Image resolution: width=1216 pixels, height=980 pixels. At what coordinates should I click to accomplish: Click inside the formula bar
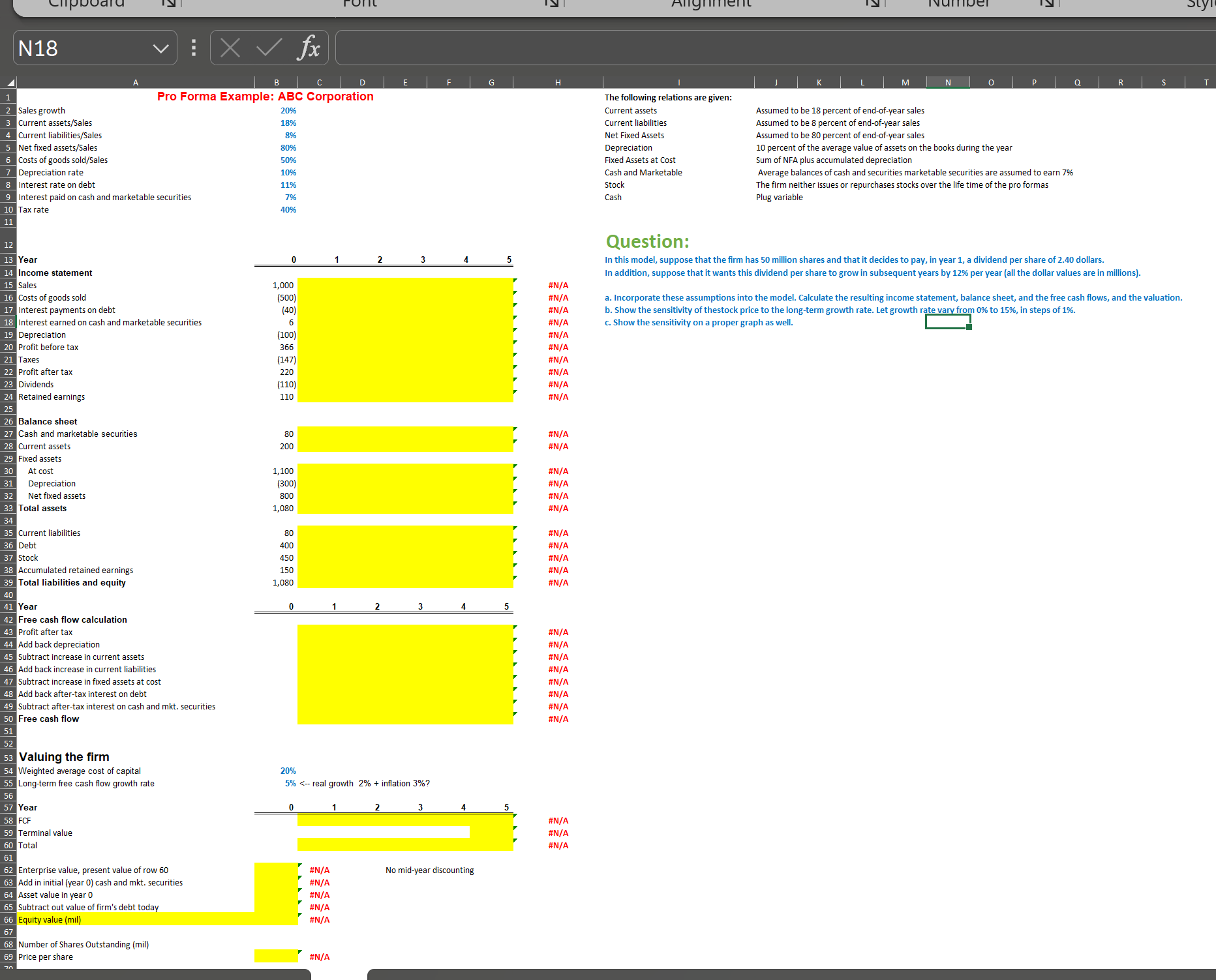click(x=775, y=48)
